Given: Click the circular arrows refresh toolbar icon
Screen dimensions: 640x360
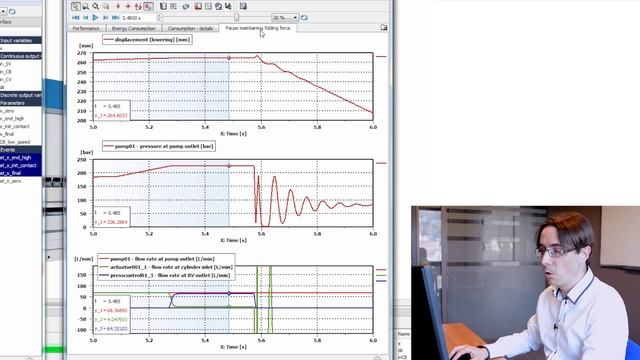Looking at the screenshot, I should [186, 6].
